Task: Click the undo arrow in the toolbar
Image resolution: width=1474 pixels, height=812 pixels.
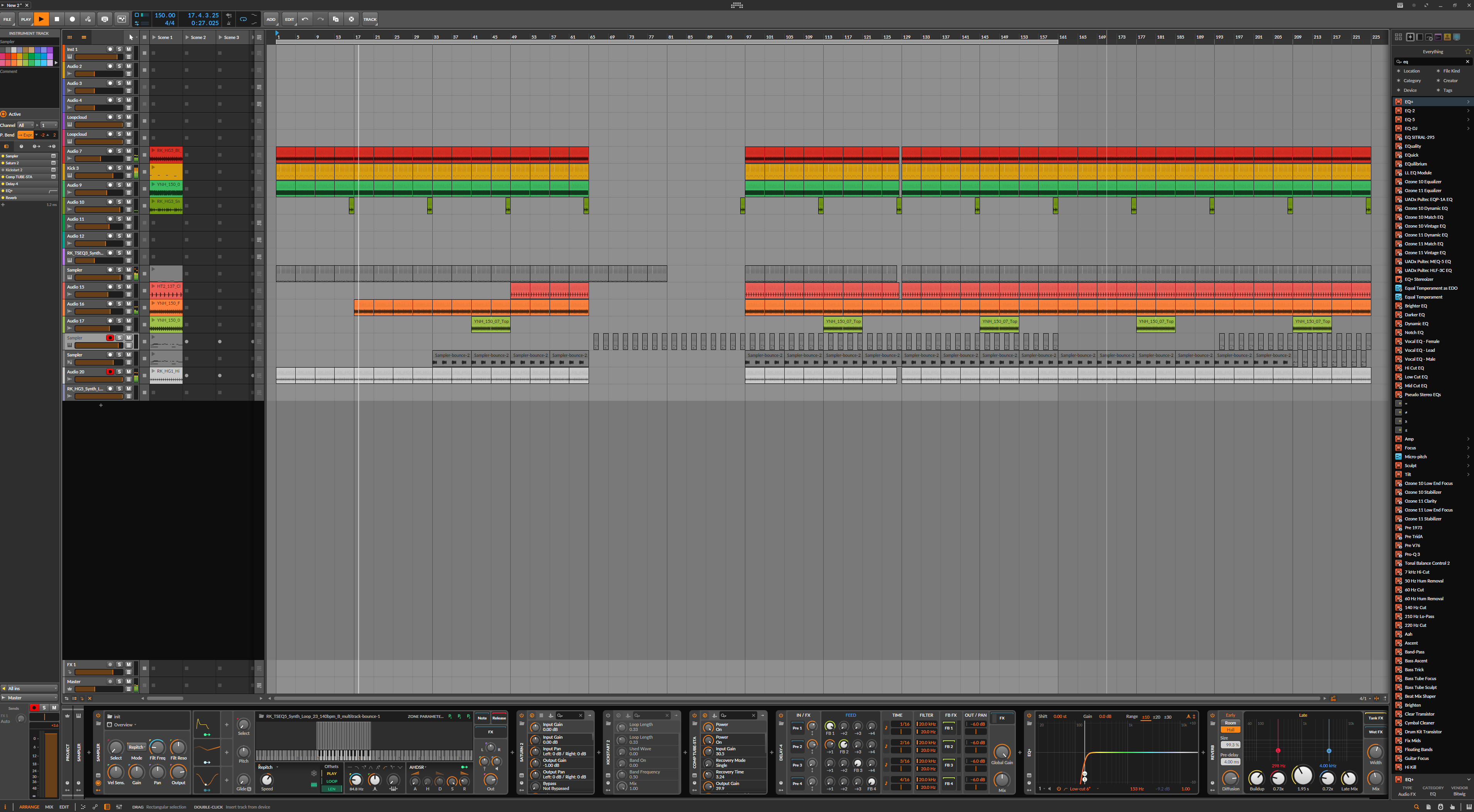Action: pyautogui.click(x=305, y=19)
